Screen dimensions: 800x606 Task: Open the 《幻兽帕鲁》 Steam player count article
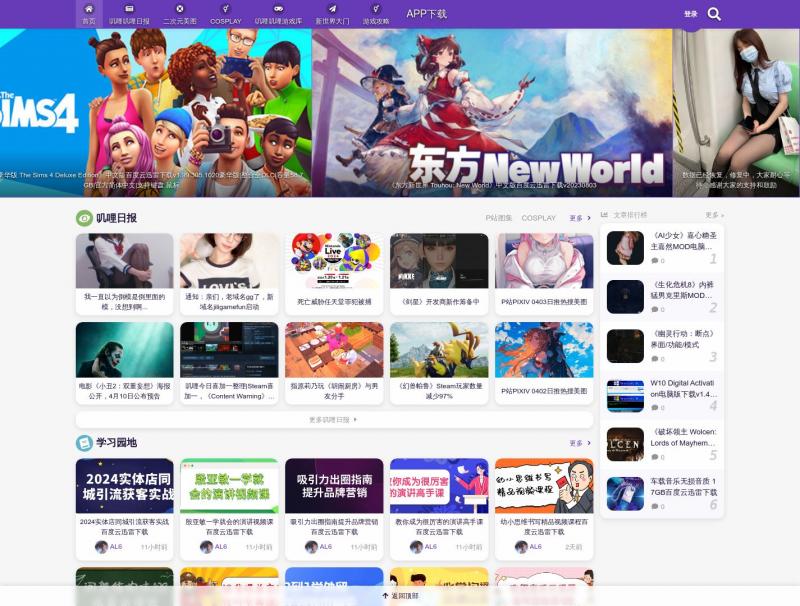coord(439,391)
